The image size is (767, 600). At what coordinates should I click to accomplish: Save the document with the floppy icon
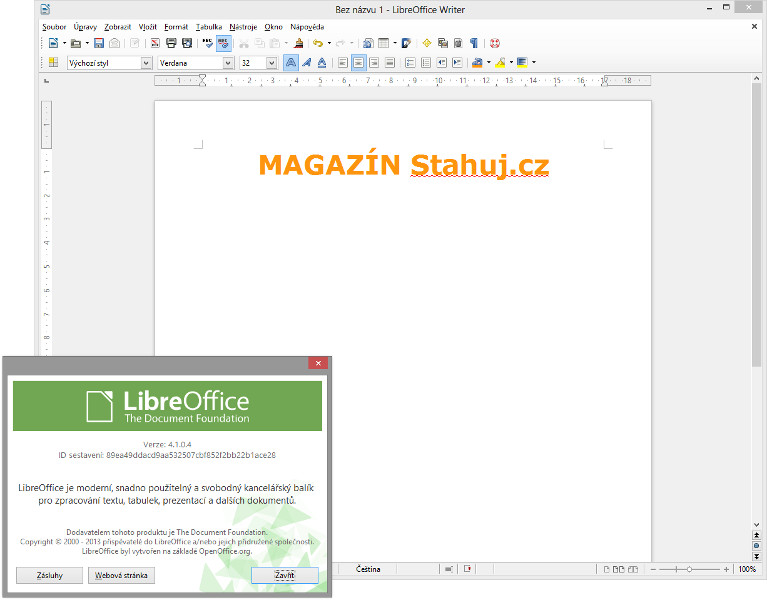[x=99, y=44]
